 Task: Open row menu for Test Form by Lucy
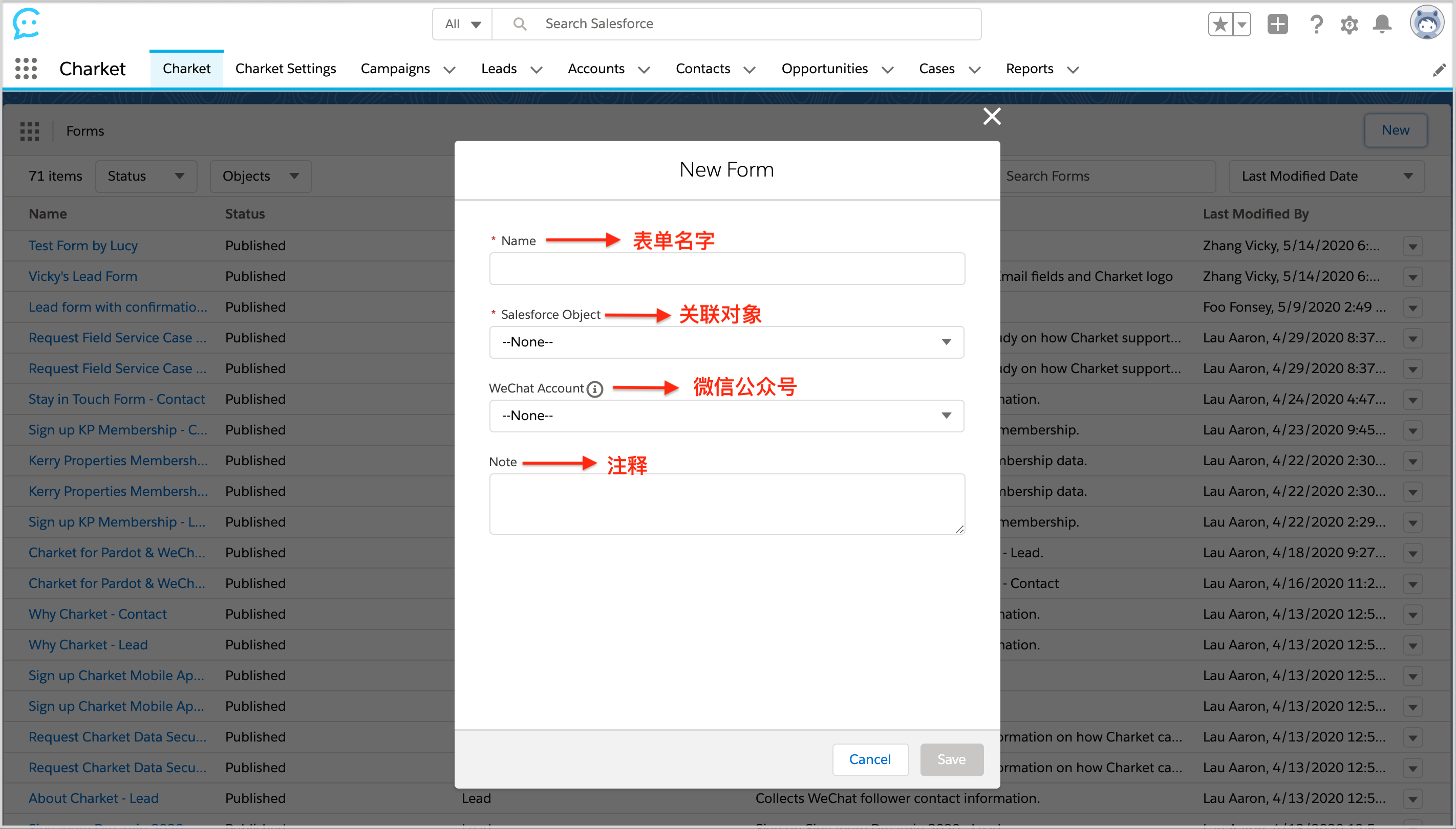tap(1412, 247)
